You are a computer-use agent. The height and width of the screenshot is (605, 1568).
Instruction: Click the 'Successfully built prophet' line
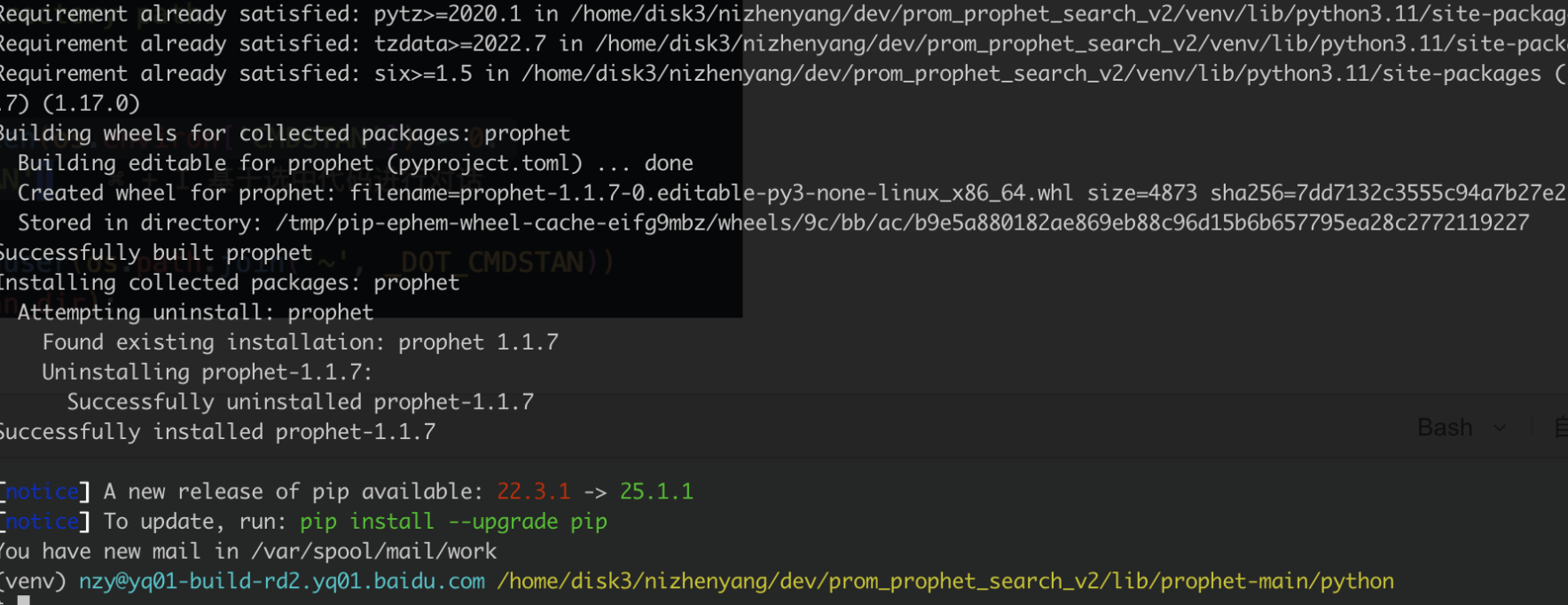(x=156, y=253)
